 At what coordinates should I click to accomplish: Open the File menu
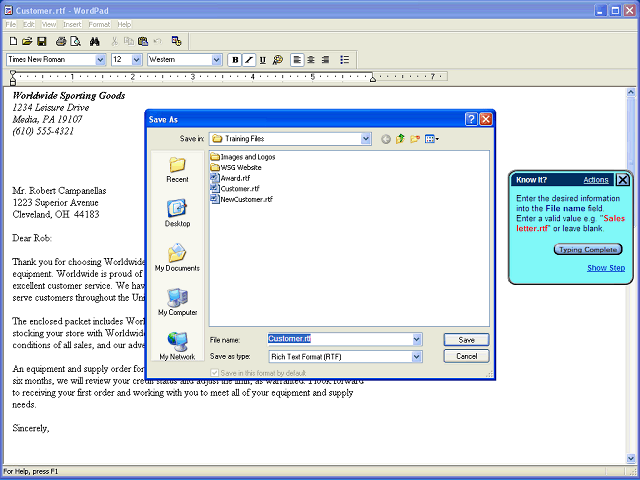coord(11,24)
